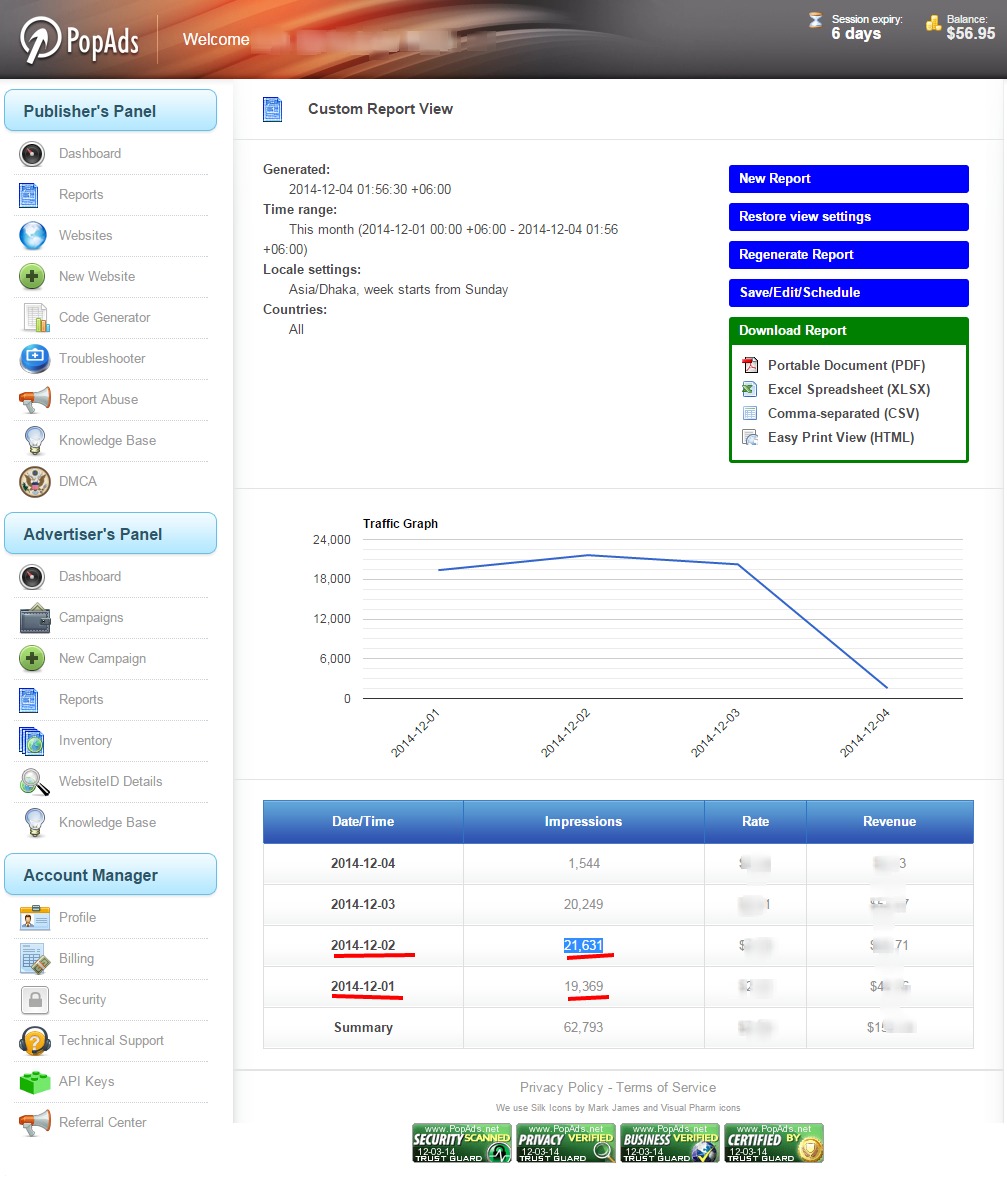This screenshot has width=1007, height=1179.
Task: Click the Inventory icon
Action: (32, 741)
